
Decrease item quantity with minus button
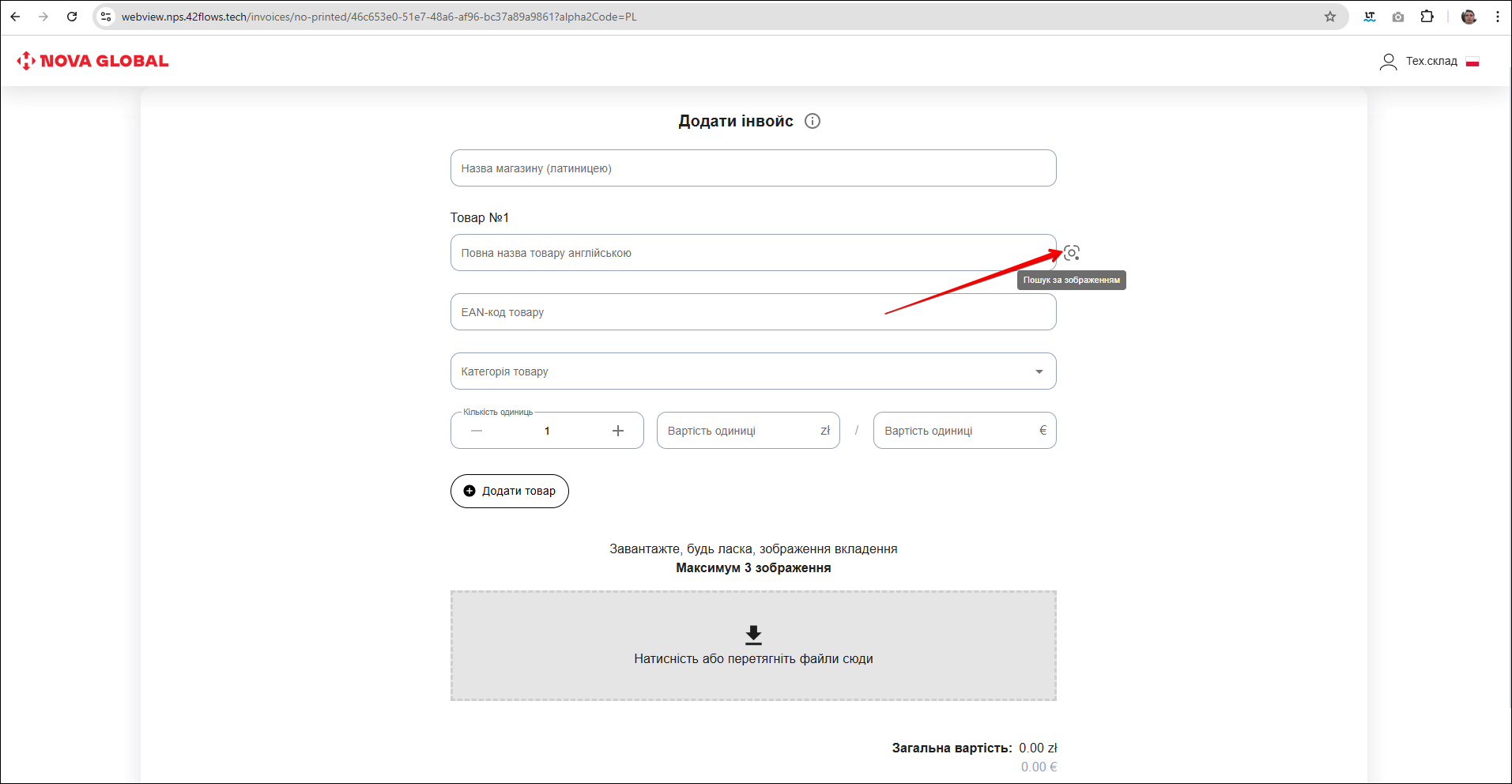pos(477,431)
